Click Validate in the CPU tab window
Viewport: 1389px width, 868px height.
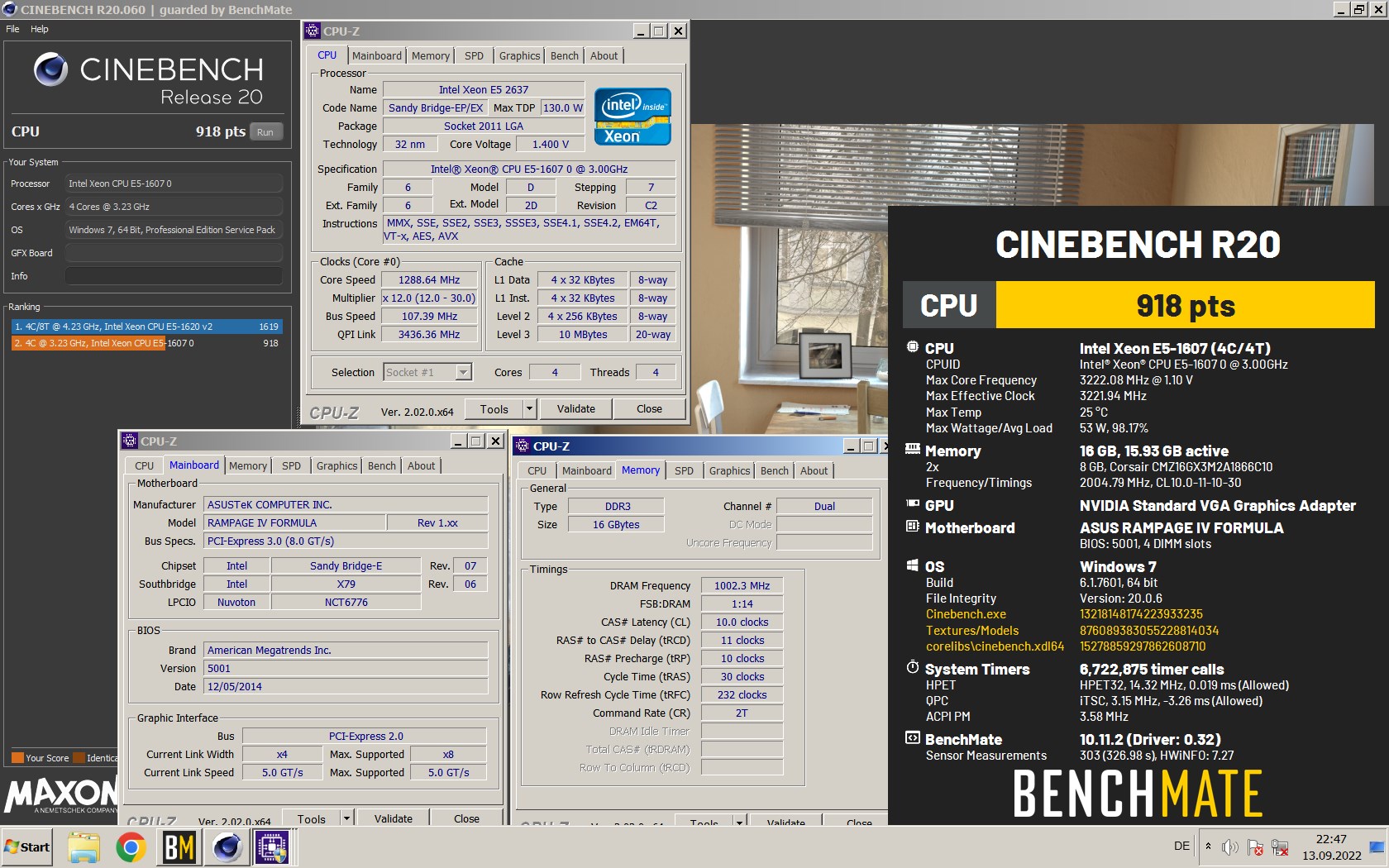(576, 408)
